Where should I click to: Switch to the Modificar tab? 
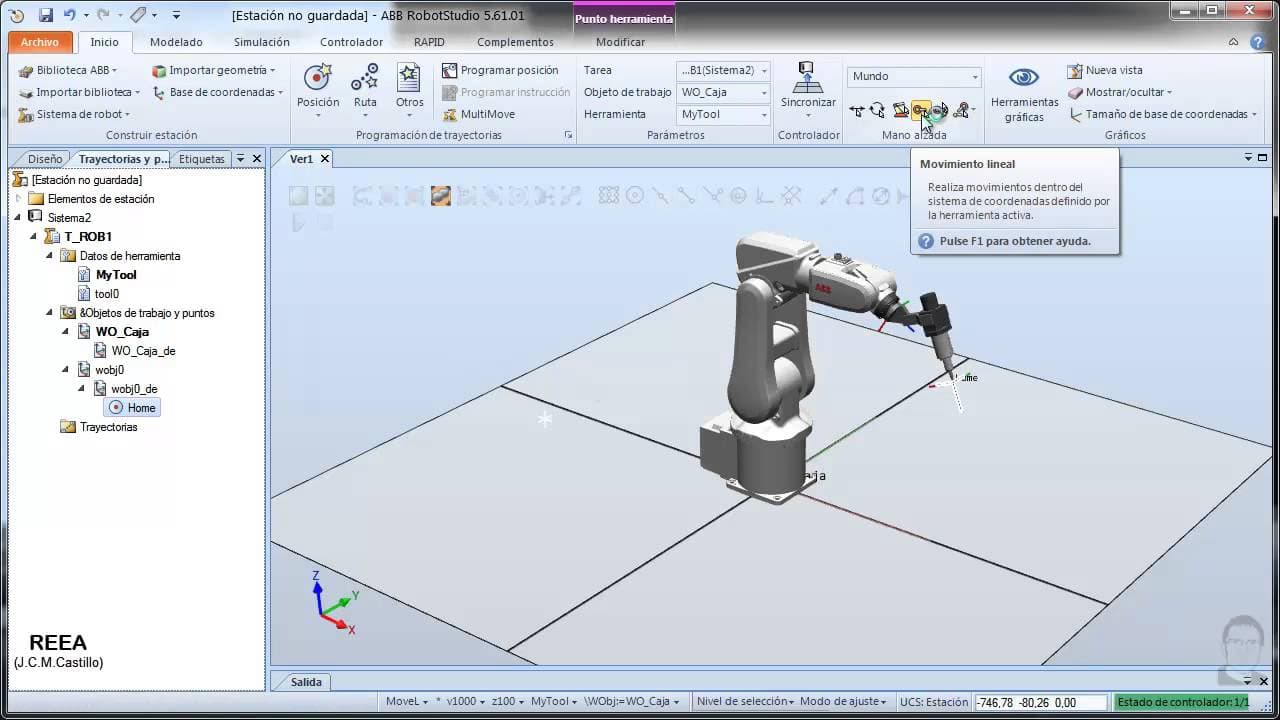tap(620, 42)
